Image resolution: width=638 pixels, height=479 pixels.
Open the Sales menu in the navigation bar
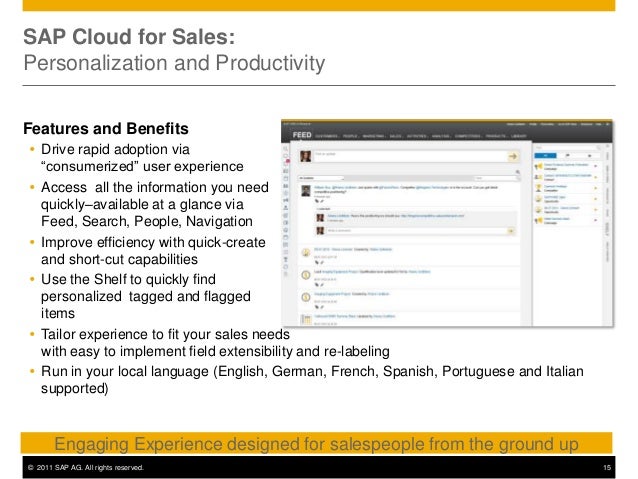(x=395, y=136)
